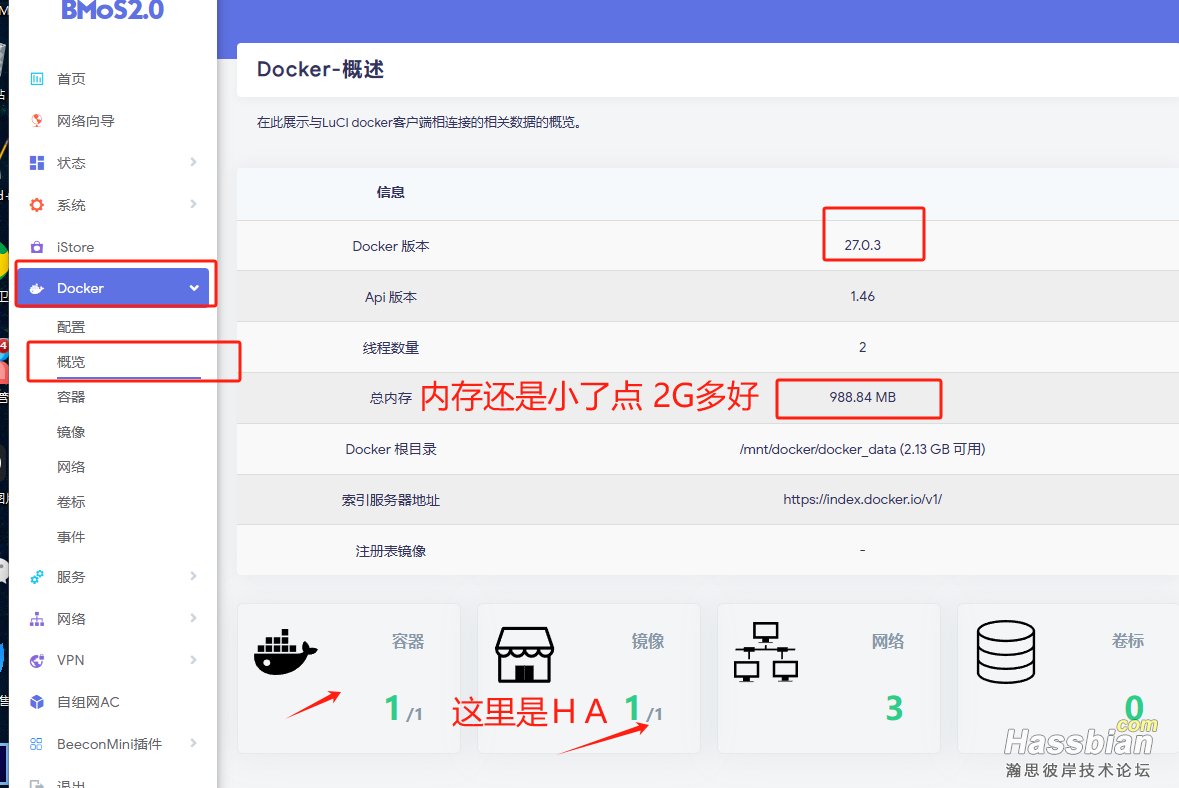Viewport: 1179px width, 788px height.
Task: Click the 网络 card title link
Action: pyautogui.click(x=887, y=641)
